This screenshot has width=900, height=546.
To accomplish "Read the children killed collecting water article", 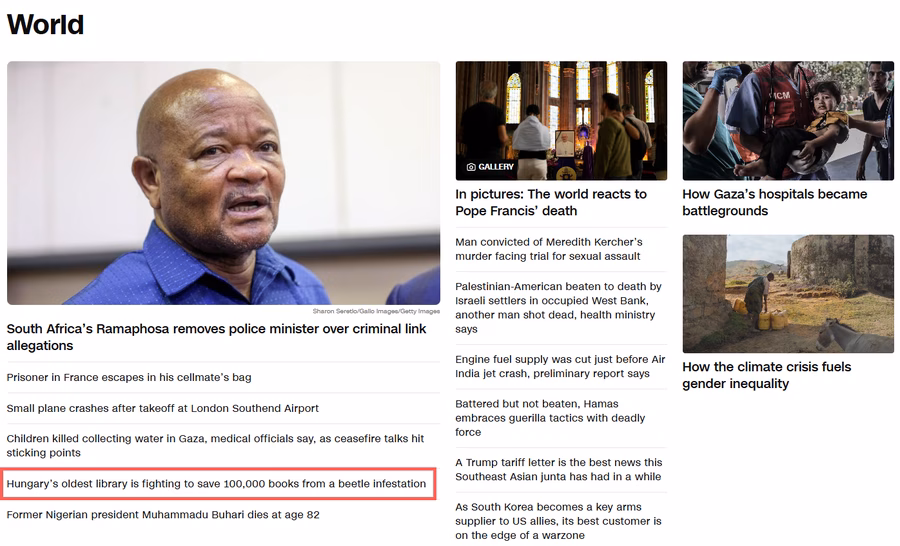I will pyautogui.click(x=215, y=446).
